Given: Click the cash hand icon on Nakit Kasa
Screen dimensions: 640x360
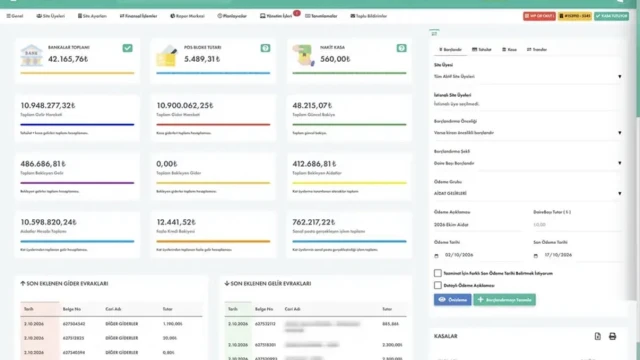Looking at the screenshot, I should 304,56.
